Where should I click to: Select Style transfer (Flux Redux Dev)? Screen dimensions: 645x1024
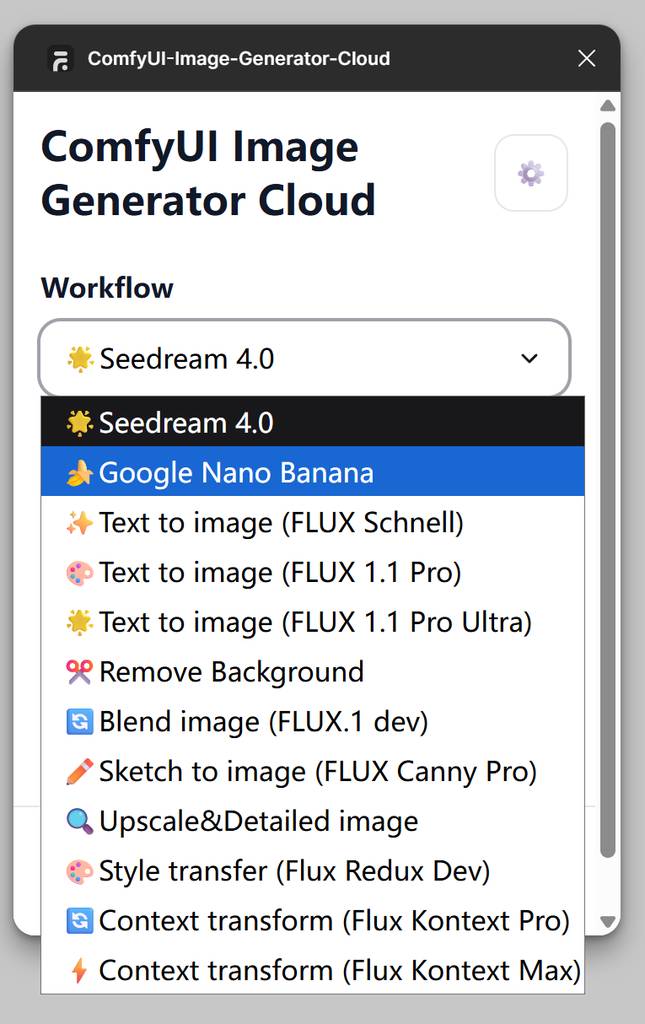click(294, 871)
